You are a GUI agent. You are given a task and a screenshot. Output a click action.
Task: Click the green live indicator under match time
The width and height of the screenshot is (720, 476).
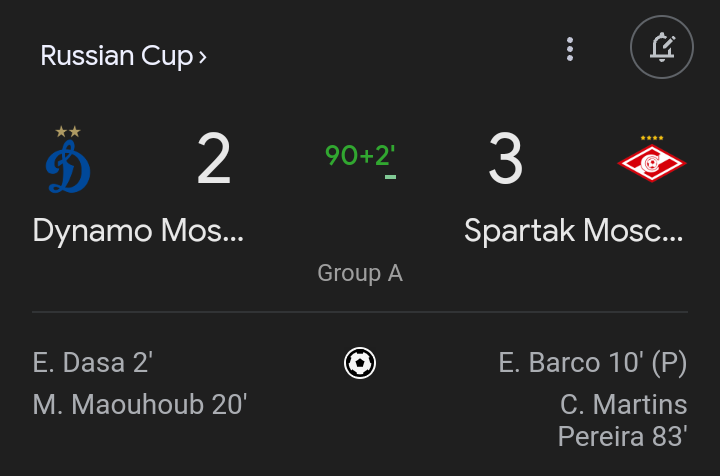click(x=390, y=177)
